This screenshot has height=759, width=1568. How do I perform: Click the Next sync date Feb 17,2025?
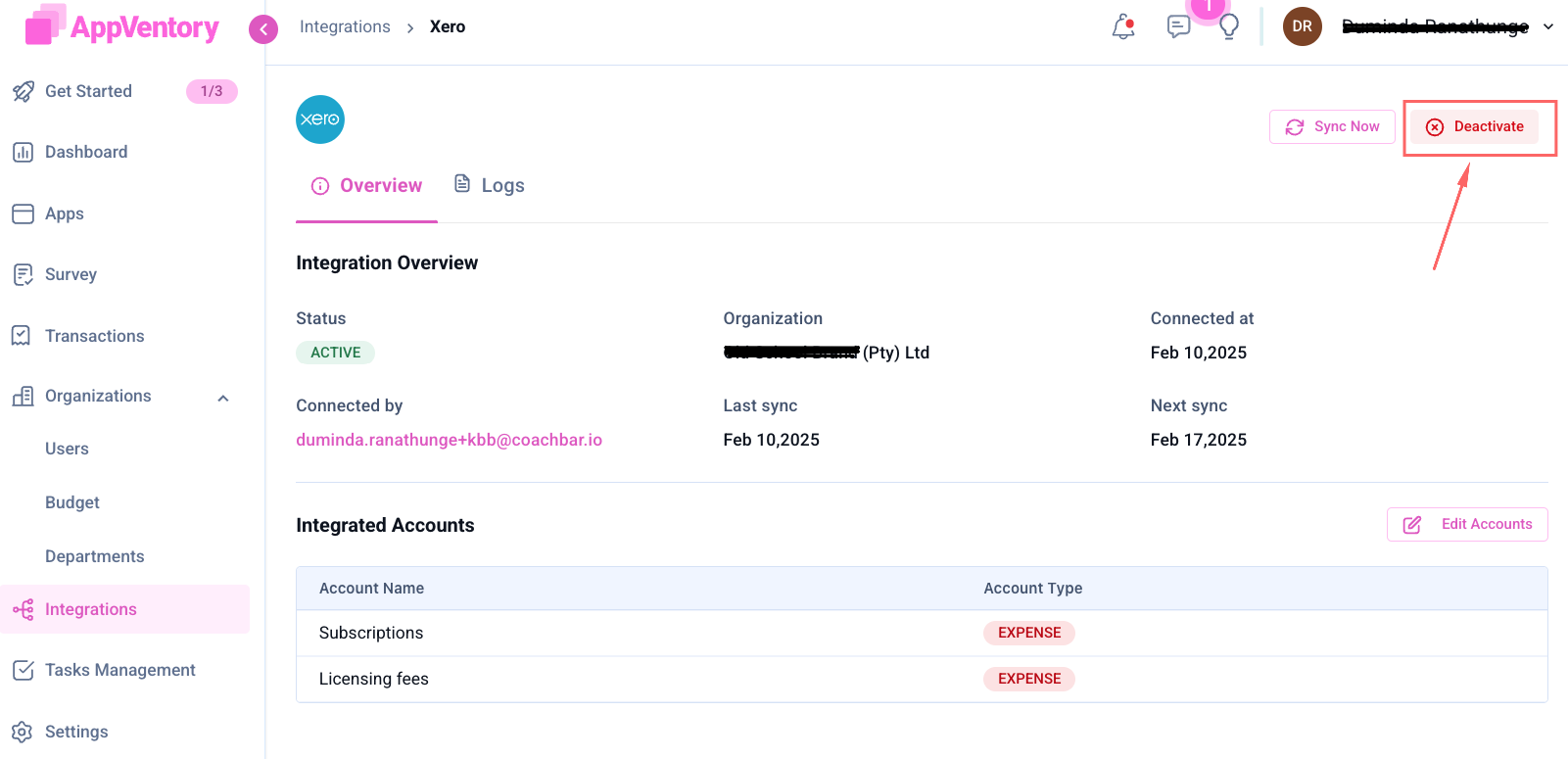1199,440
